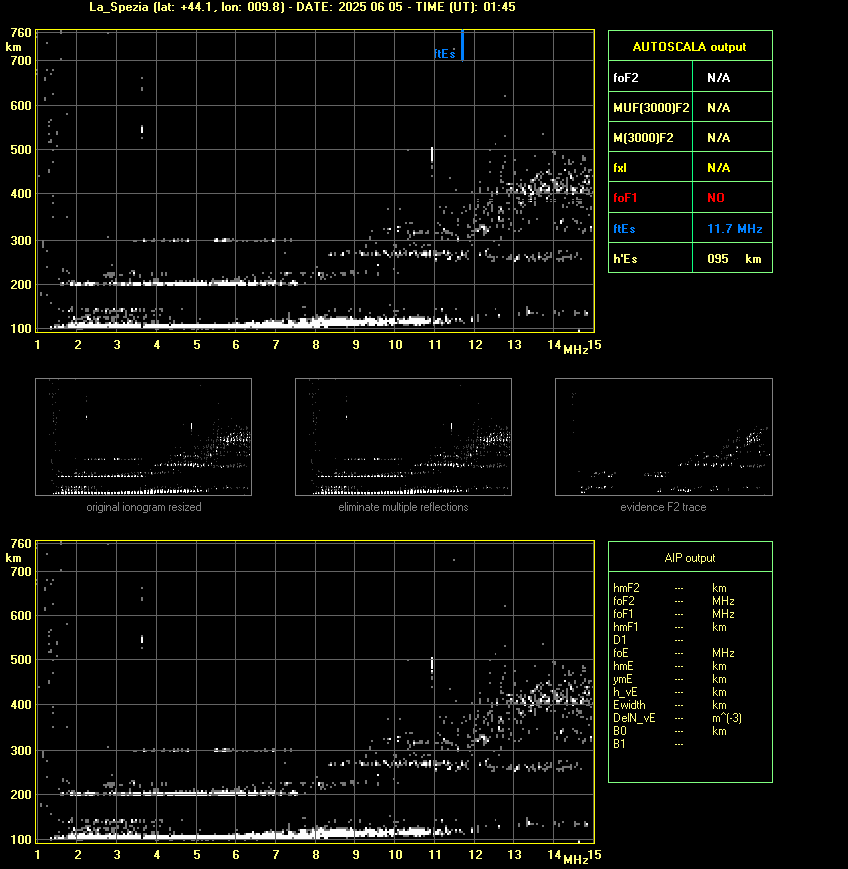
Task: Click the foF1 row in AIP output
Action: coord(674,614)
